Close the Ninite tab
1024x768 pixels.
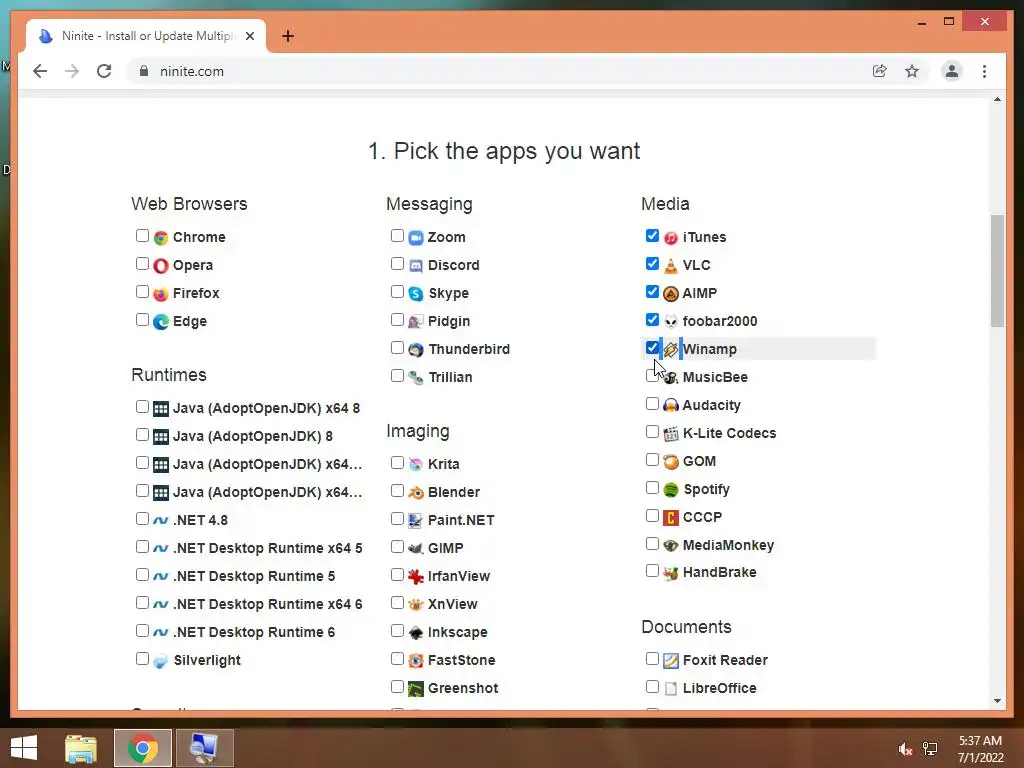tap(249, 36)
